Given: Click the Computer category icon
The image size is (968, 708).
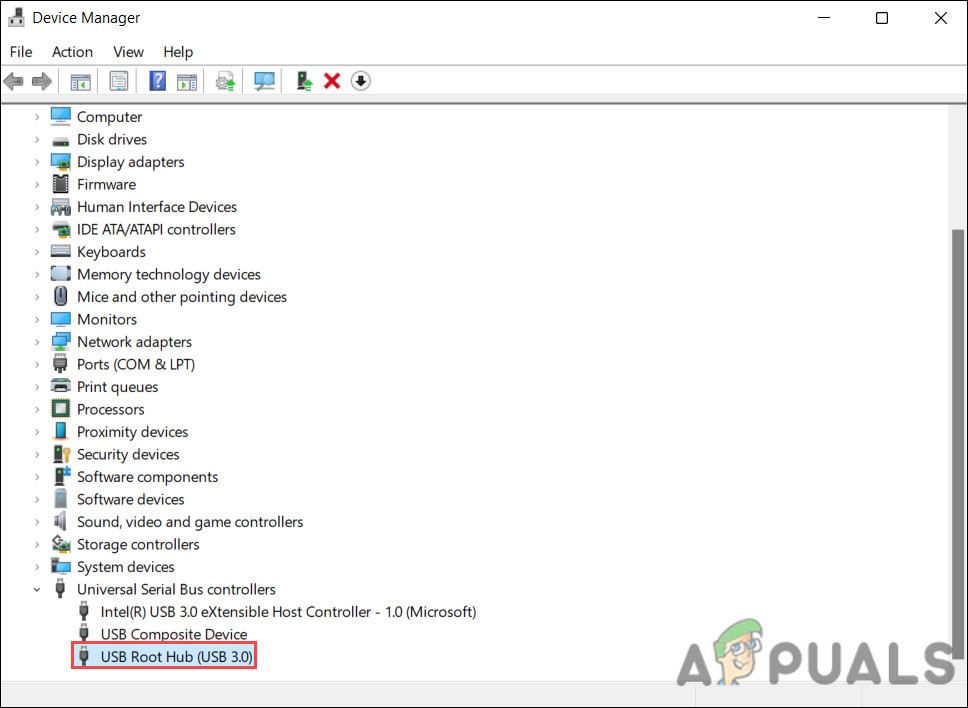Looking at the screenshot, I should (60, 116).
